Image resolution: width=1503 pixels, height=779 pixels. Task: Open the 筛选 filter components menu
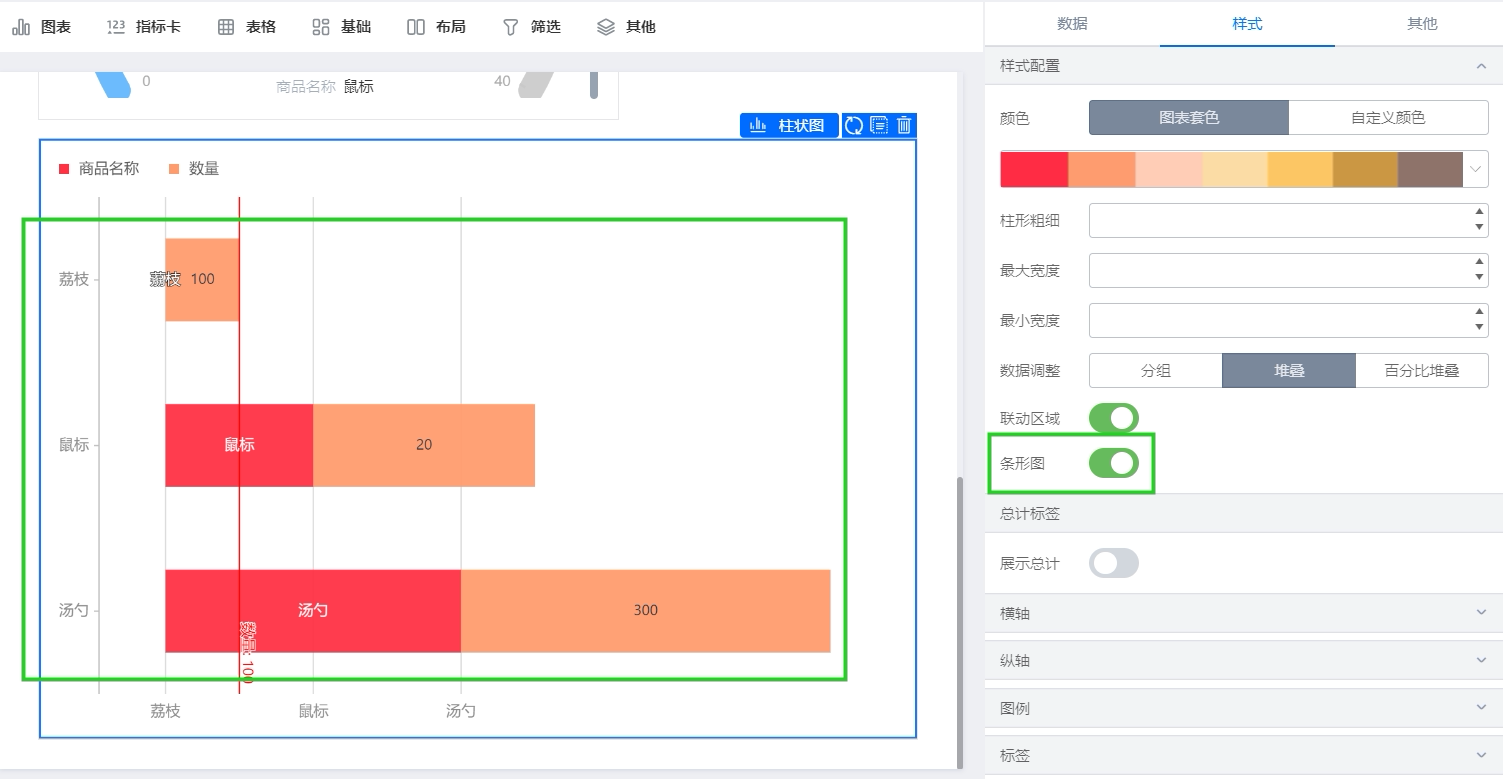[531, 27]
